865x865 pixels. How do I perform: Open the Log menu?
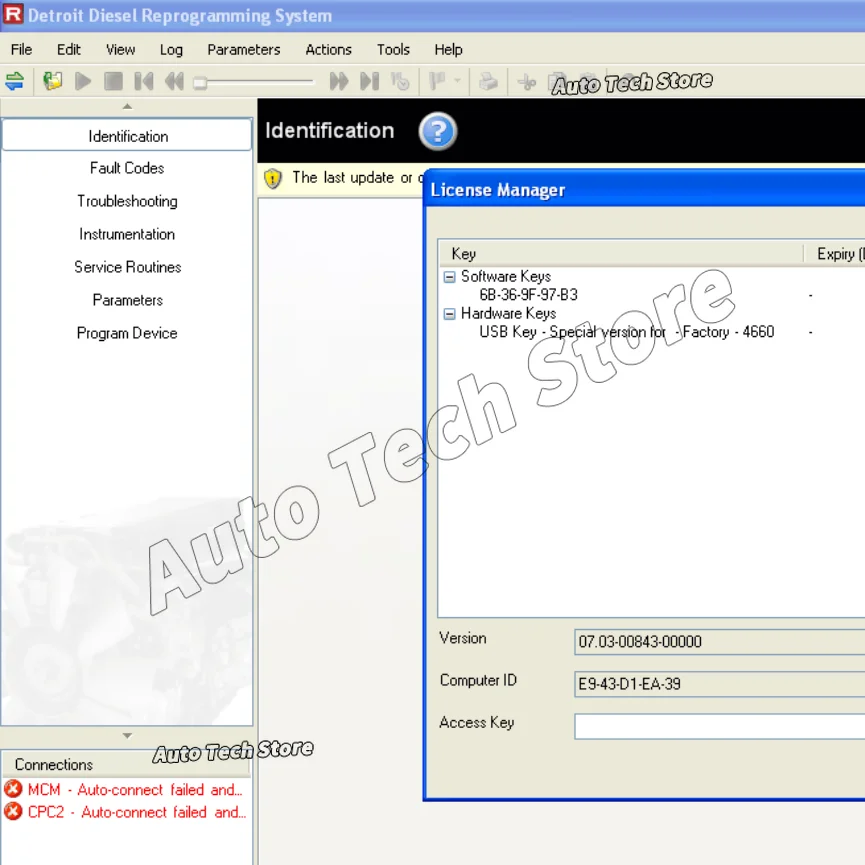point(171,50)
